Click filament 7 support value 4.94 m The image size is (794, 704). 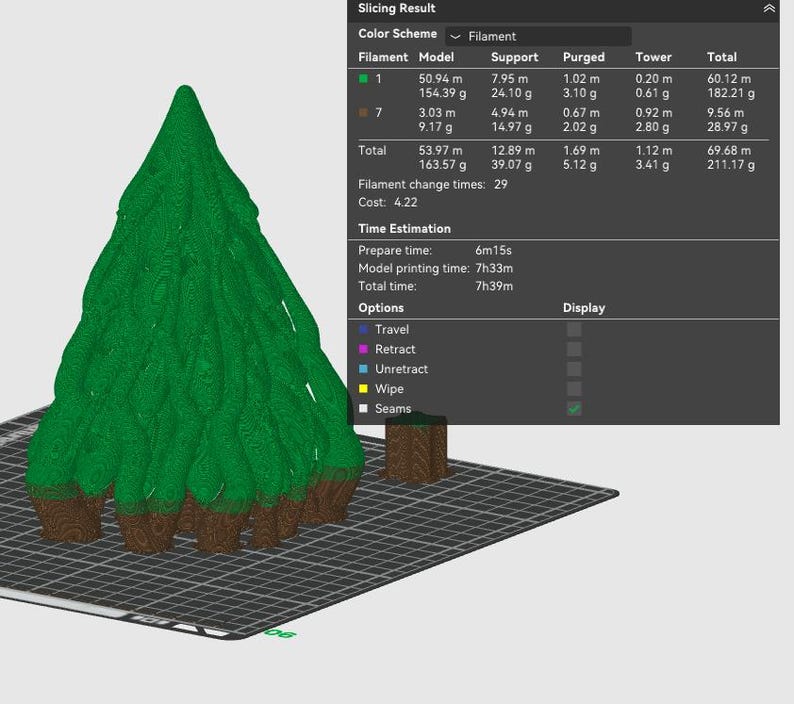[509, 113]
